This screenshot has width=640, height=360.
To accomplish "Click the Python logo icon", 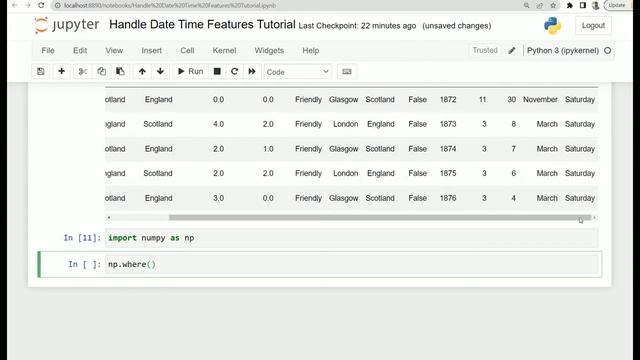I will pyautogui.click(x=552, y=25).
